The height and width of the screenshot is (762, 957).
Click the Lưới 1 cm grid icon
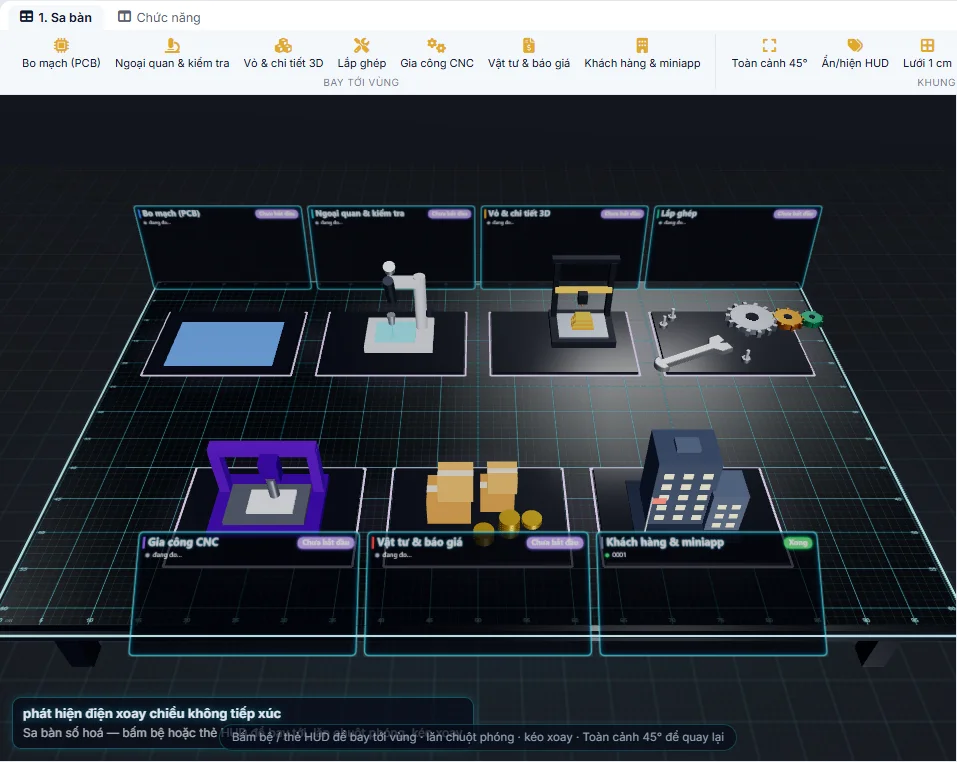[x=927, y=45]
